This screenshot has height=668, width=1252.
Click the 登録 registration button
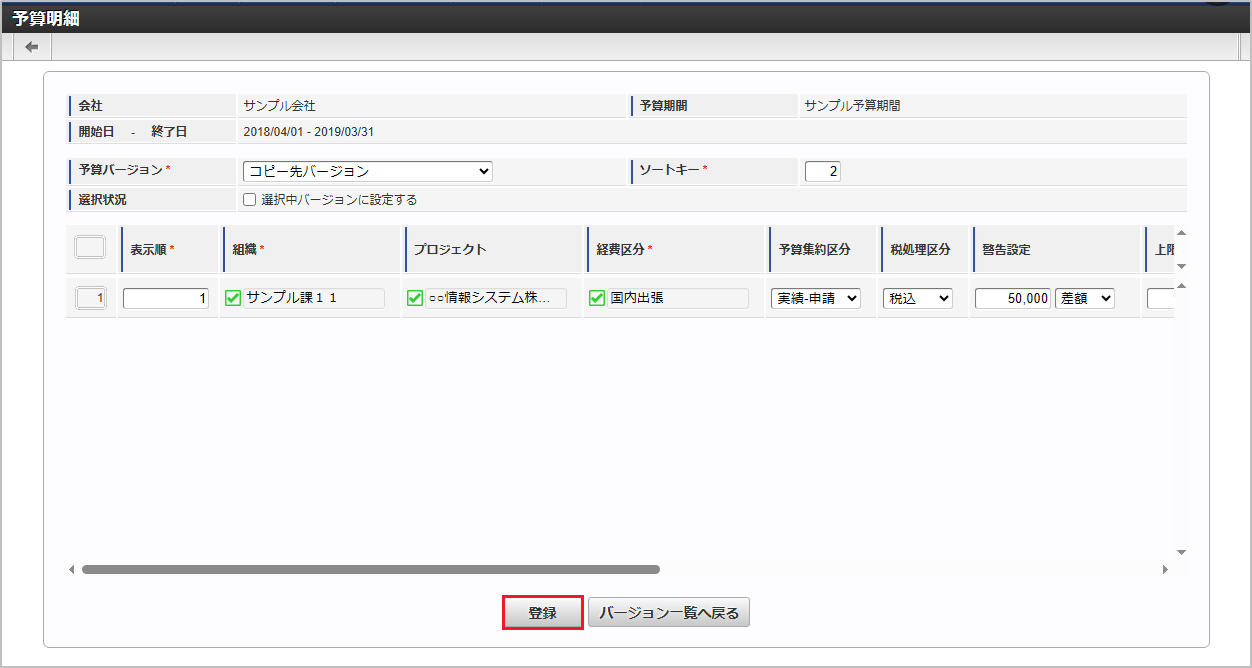(542, 612)
